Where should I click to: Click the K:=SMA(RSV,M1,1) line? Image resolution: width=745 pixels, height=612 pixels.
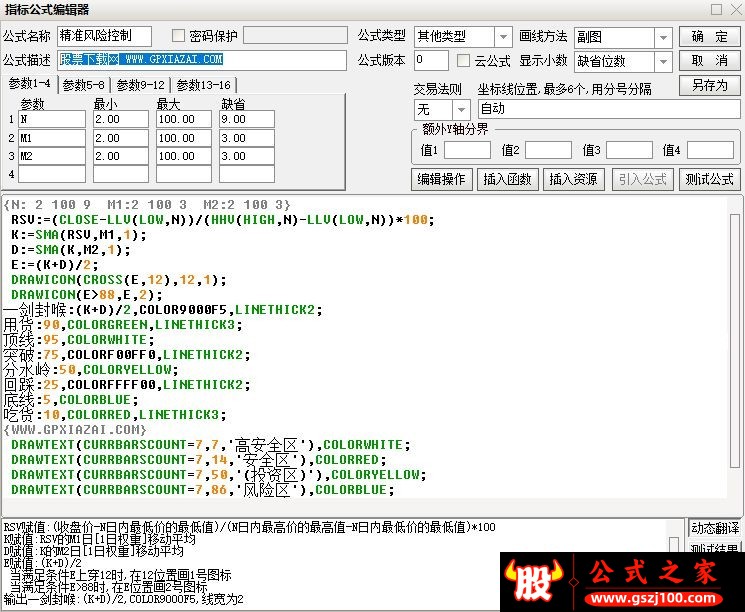click(x=79, y=235)
